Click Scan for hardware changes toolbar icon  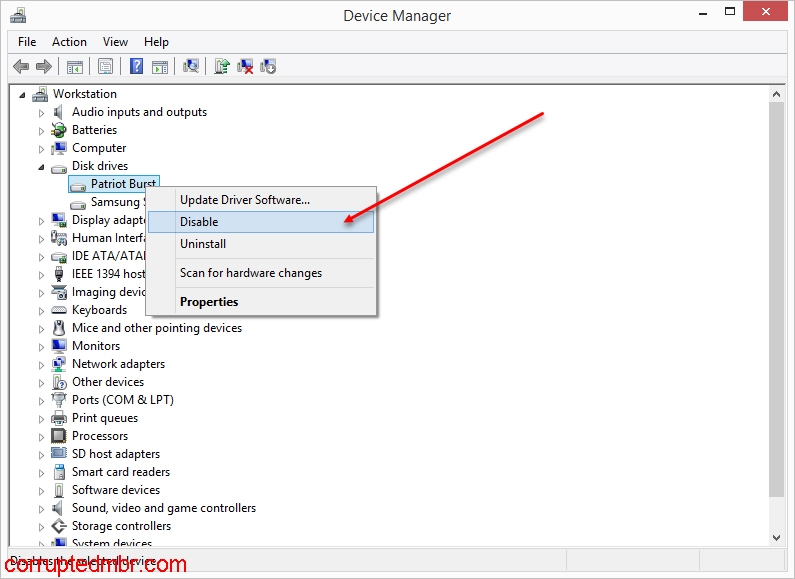pyautogui.click(x=191, y=66)
